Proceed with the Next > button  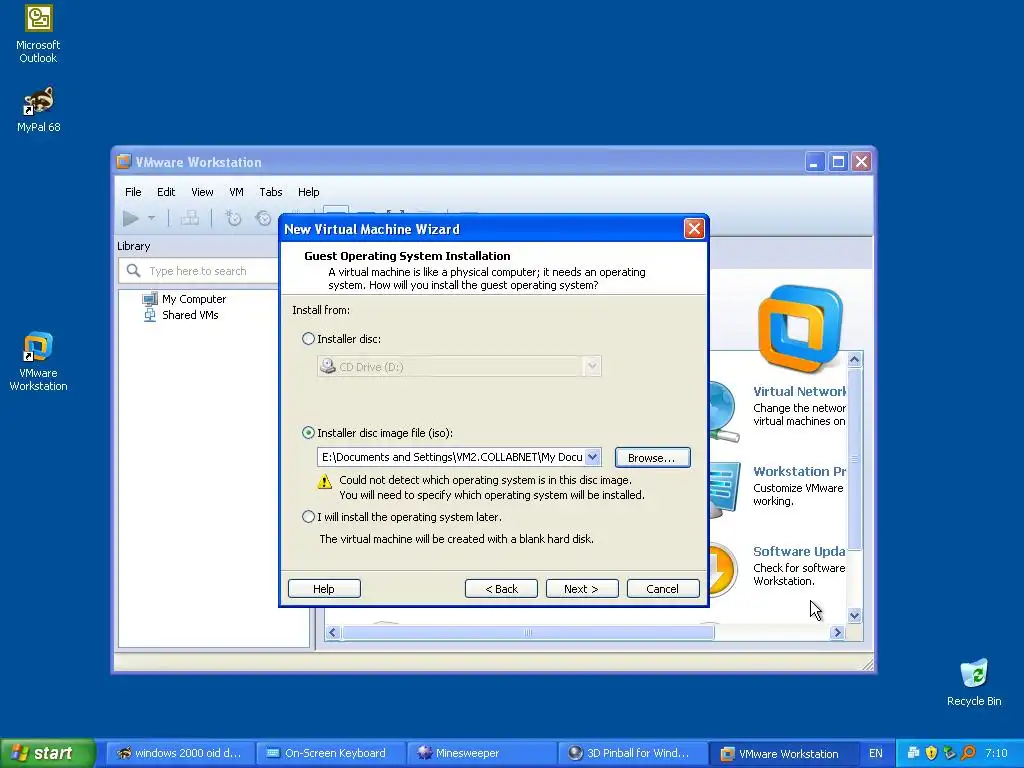click(582, 588)
